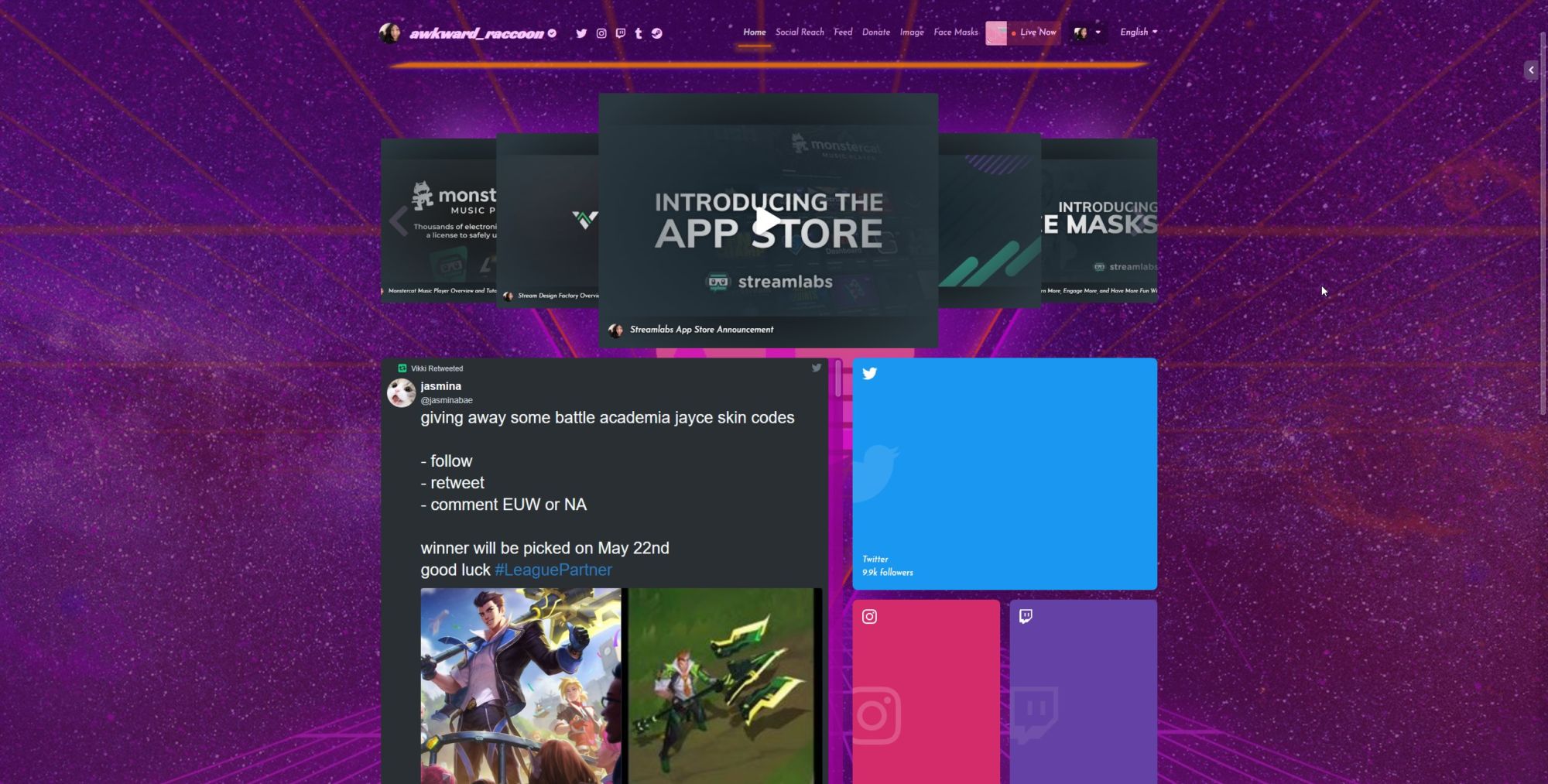Viewport: 1548px width, 784px height.
Task: Go to the Social Reach tab
Action: [800, 33]
